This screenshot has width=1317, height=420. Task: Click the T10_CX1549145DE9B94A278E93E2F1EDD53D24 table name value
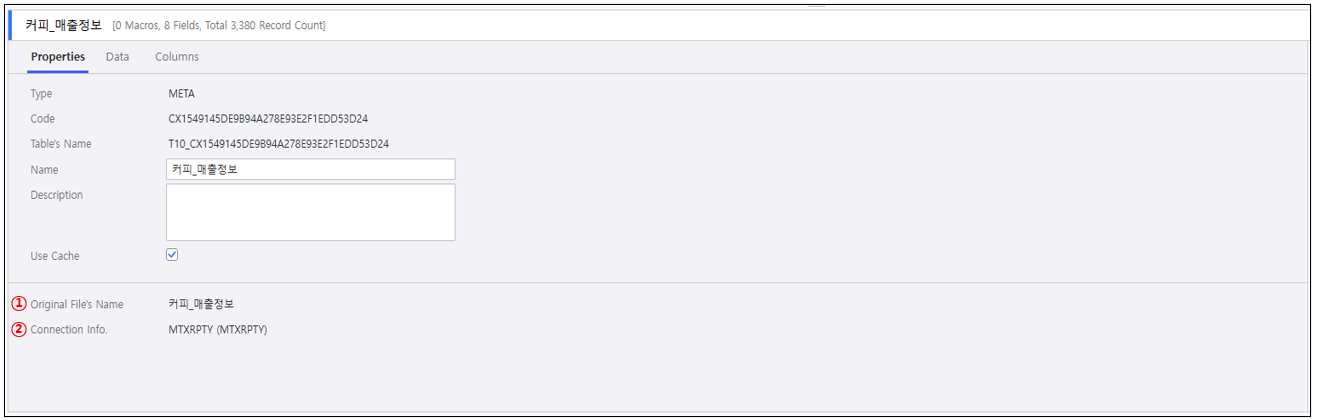tap(278, 144)
